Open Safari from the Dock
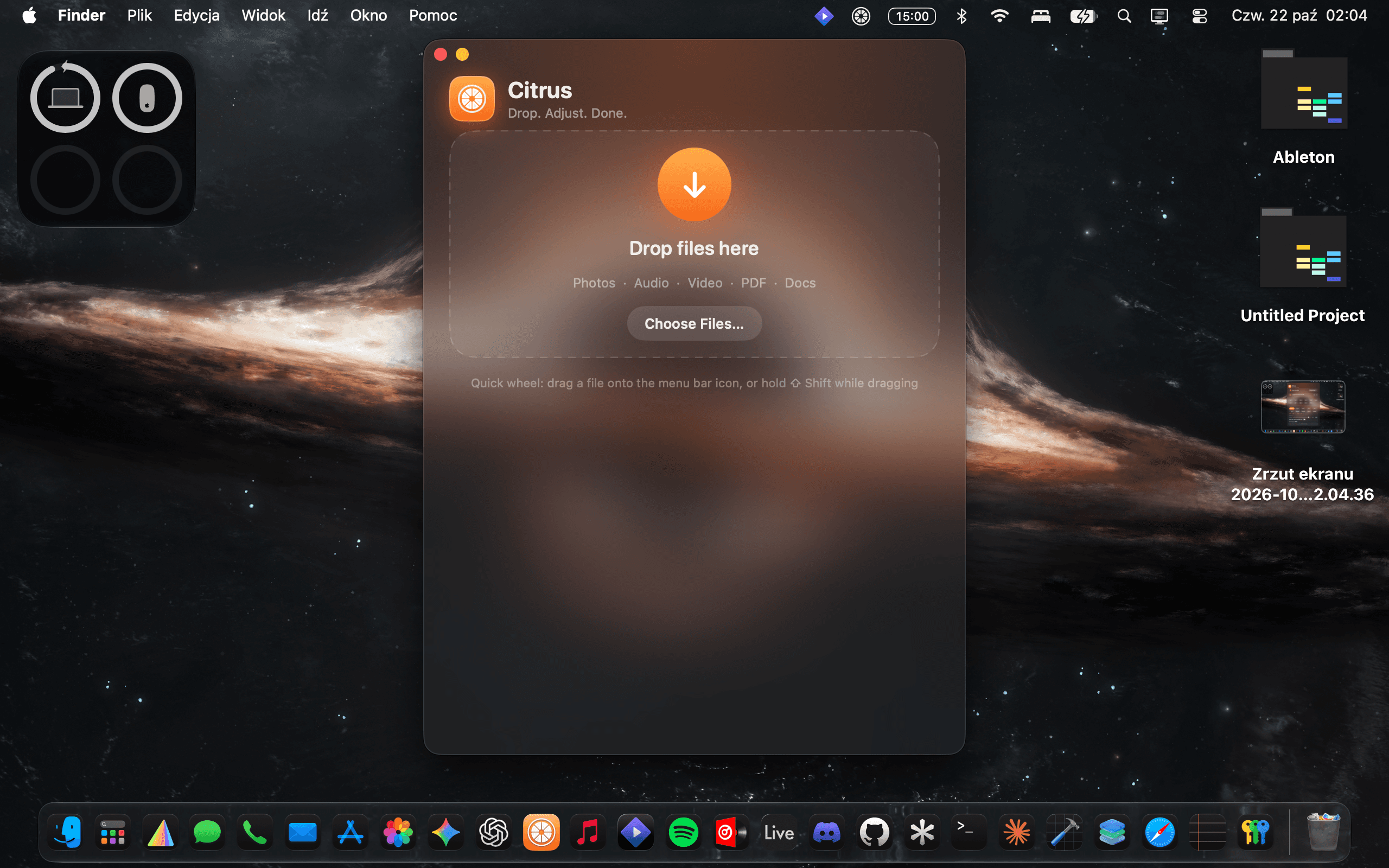Image resolution: width=1389 pixels, height=868 pixels. click(1159, 832)
